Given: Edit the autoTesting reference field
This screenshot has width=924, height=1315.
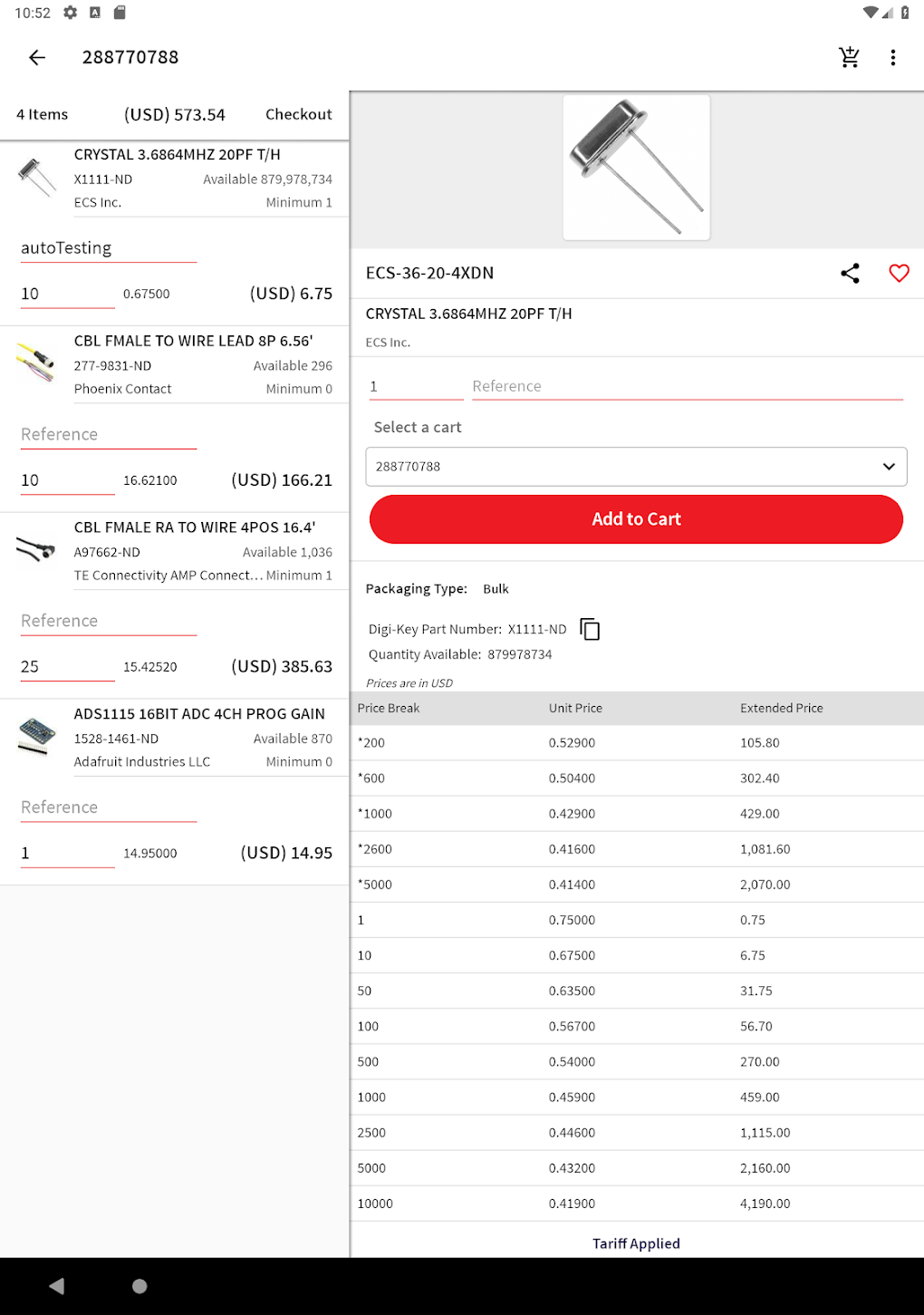Looking at the screenshot, I should [109, 248].
